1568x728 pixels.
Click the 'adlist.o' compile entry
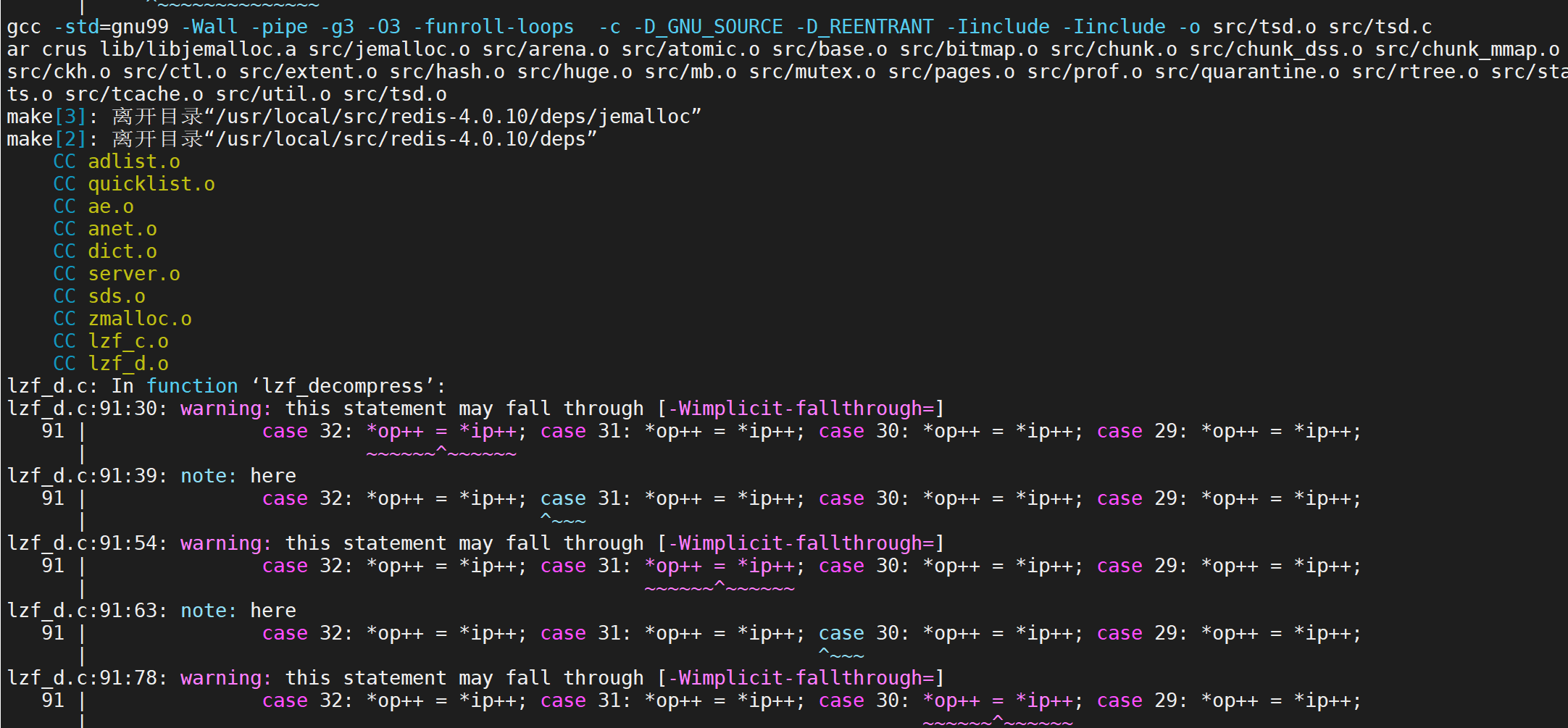tap(134, 162)
